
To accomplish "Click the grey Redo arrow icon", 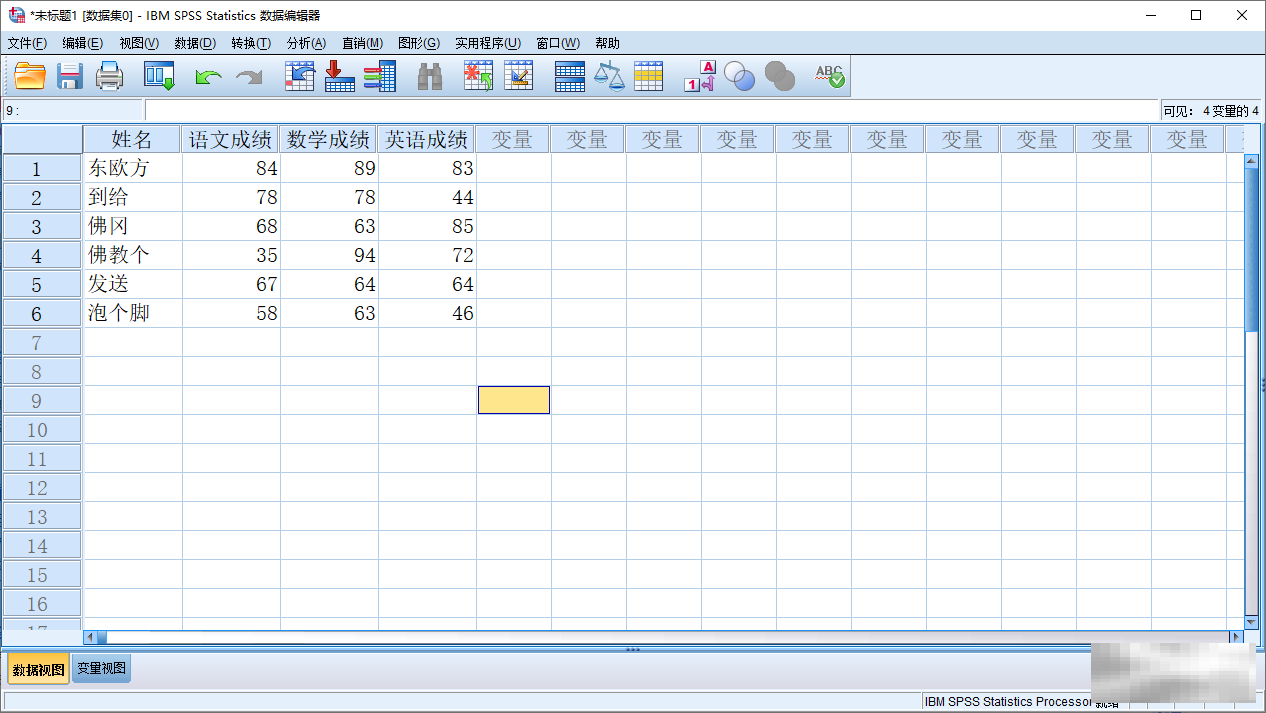I will [x=249, y=77].
